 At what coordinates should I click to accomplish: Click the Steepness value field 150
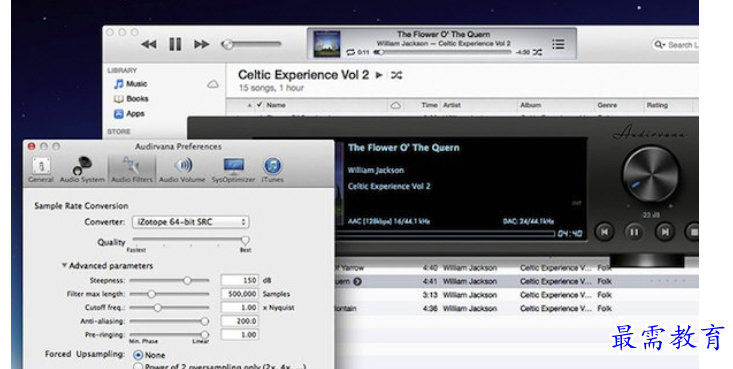(x=239, y=281)
